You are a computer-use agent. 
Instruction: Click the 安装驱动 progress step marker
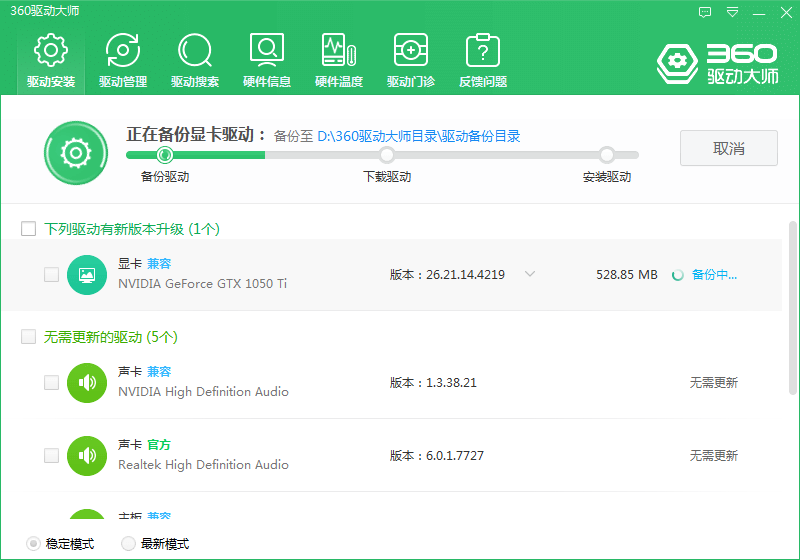pos(607,155)
